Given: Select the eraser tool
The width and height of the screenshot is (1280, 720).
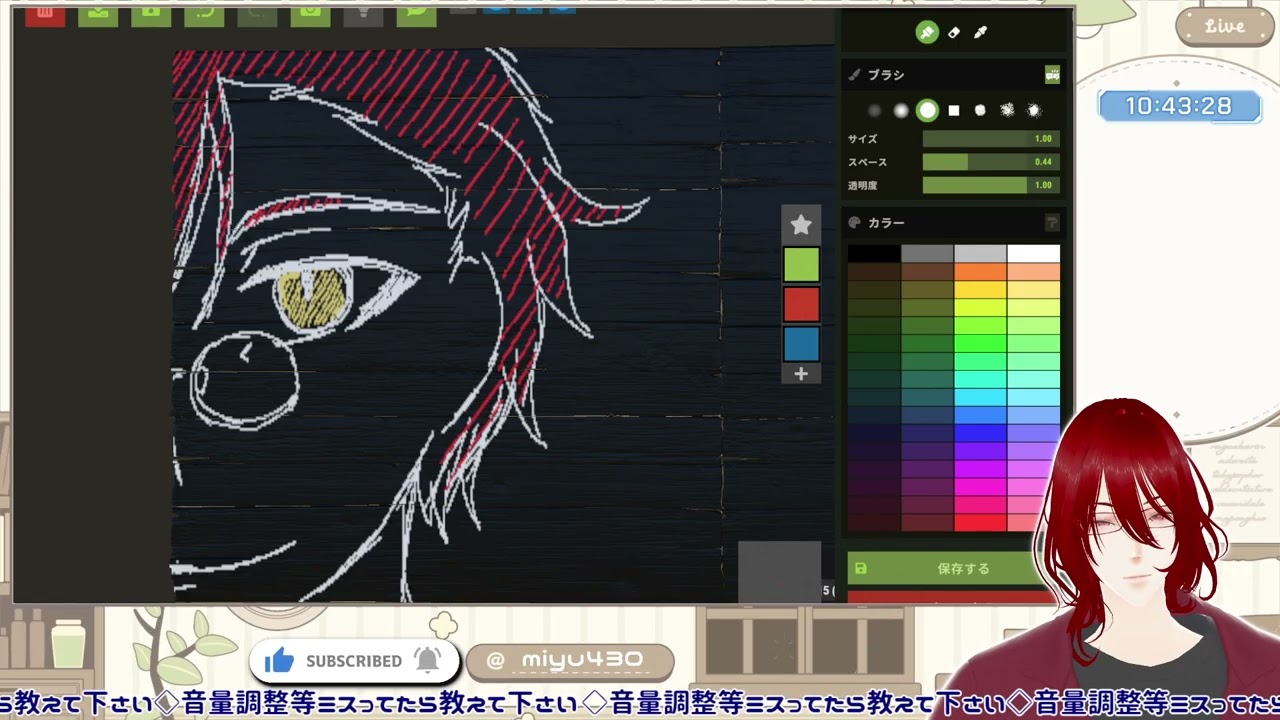Looking at the screenshot, I should (x=954, y=32).
